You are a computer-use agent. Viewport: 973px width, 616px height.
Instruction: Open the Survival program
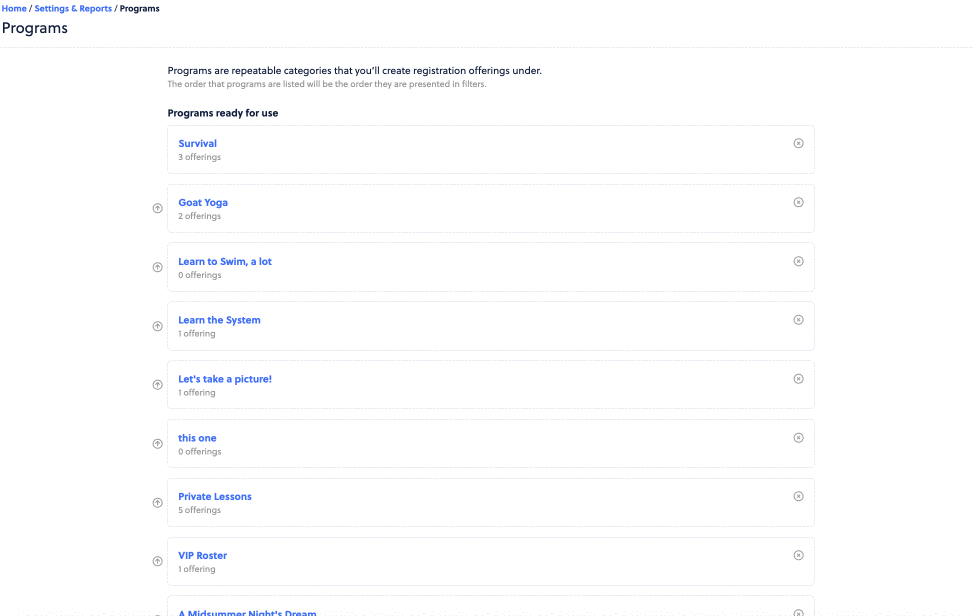click(197, 143)
